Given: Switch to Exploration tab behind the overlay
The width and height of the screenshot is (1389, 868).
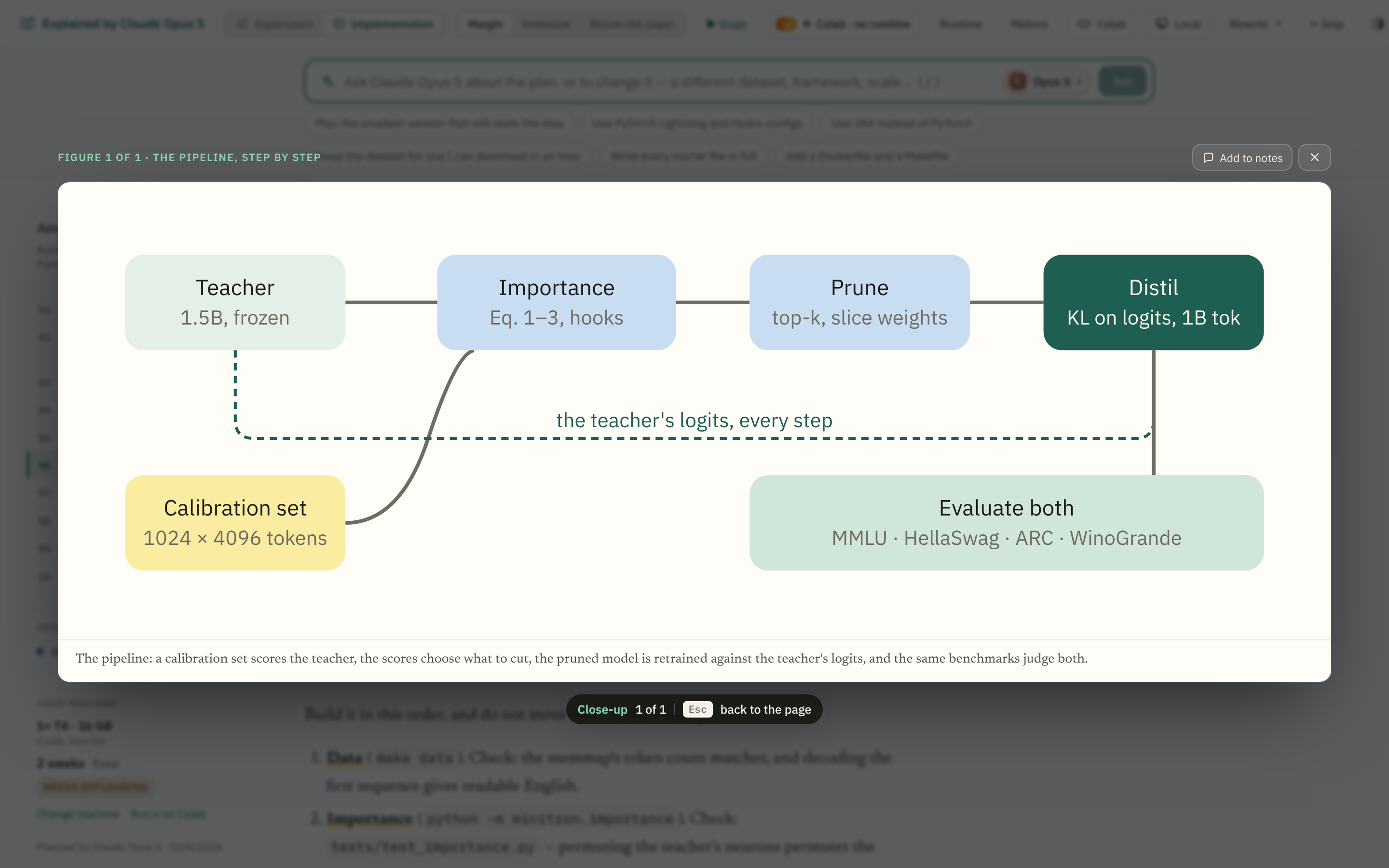Looking at the screenshot, I should point(276,24).
